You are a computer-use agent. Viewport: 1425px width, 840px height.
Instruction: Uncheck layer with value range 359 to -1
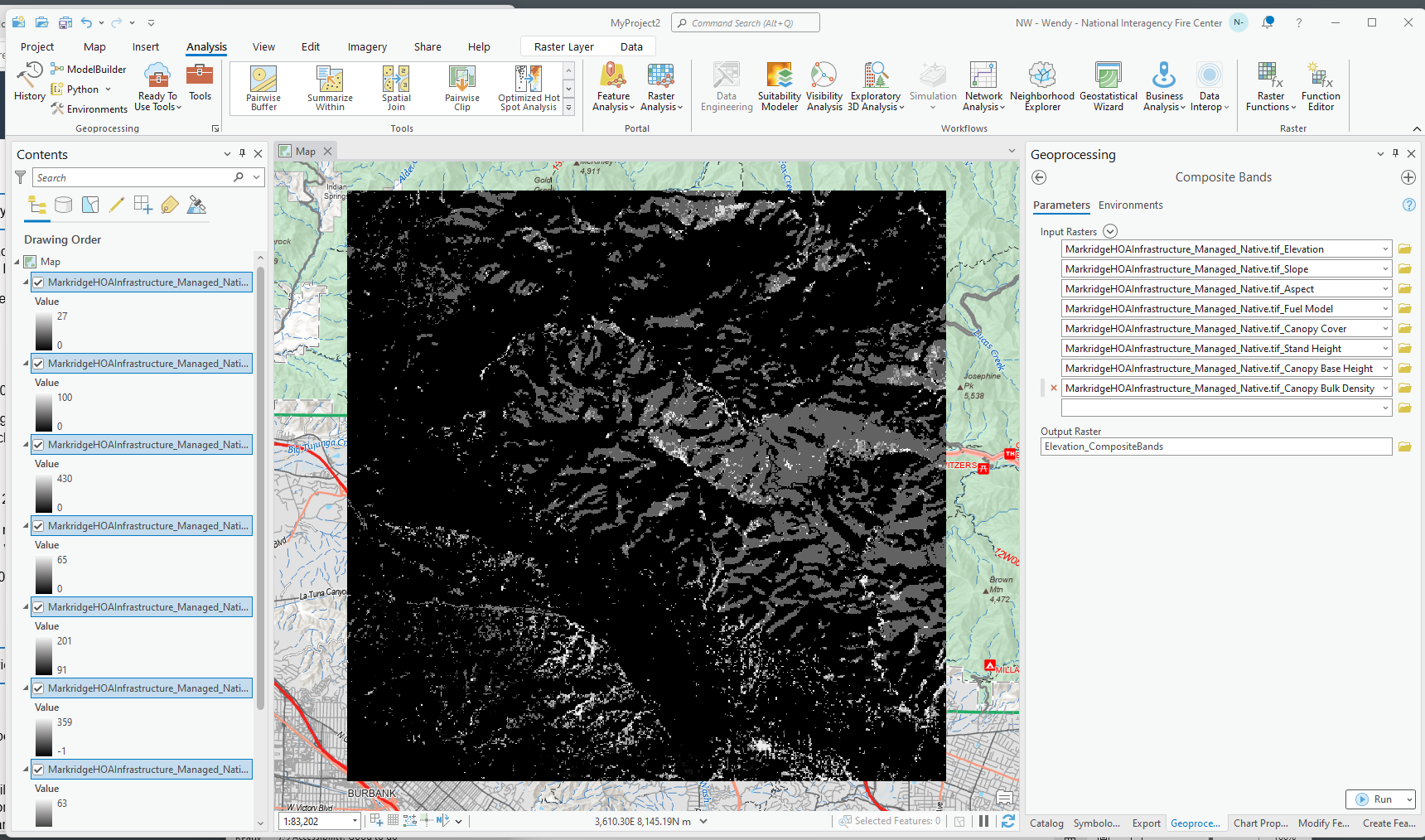[38, 688]
